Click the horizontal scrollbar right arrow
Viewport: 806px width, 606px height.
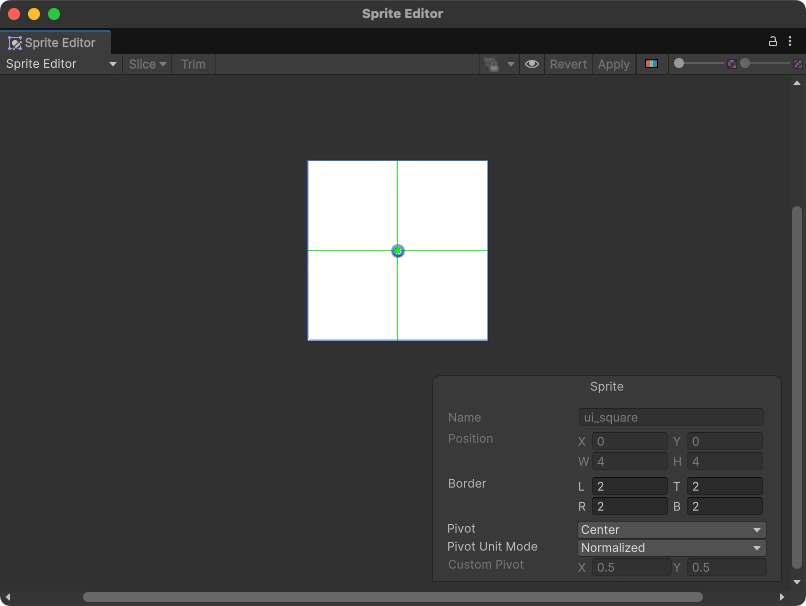pos(782,597)
